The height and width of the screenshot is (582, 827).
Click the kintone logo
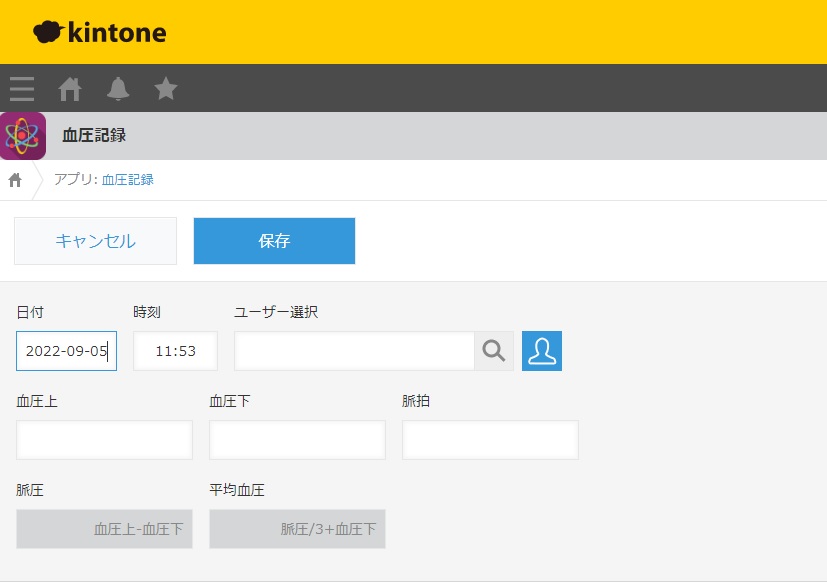100,33
